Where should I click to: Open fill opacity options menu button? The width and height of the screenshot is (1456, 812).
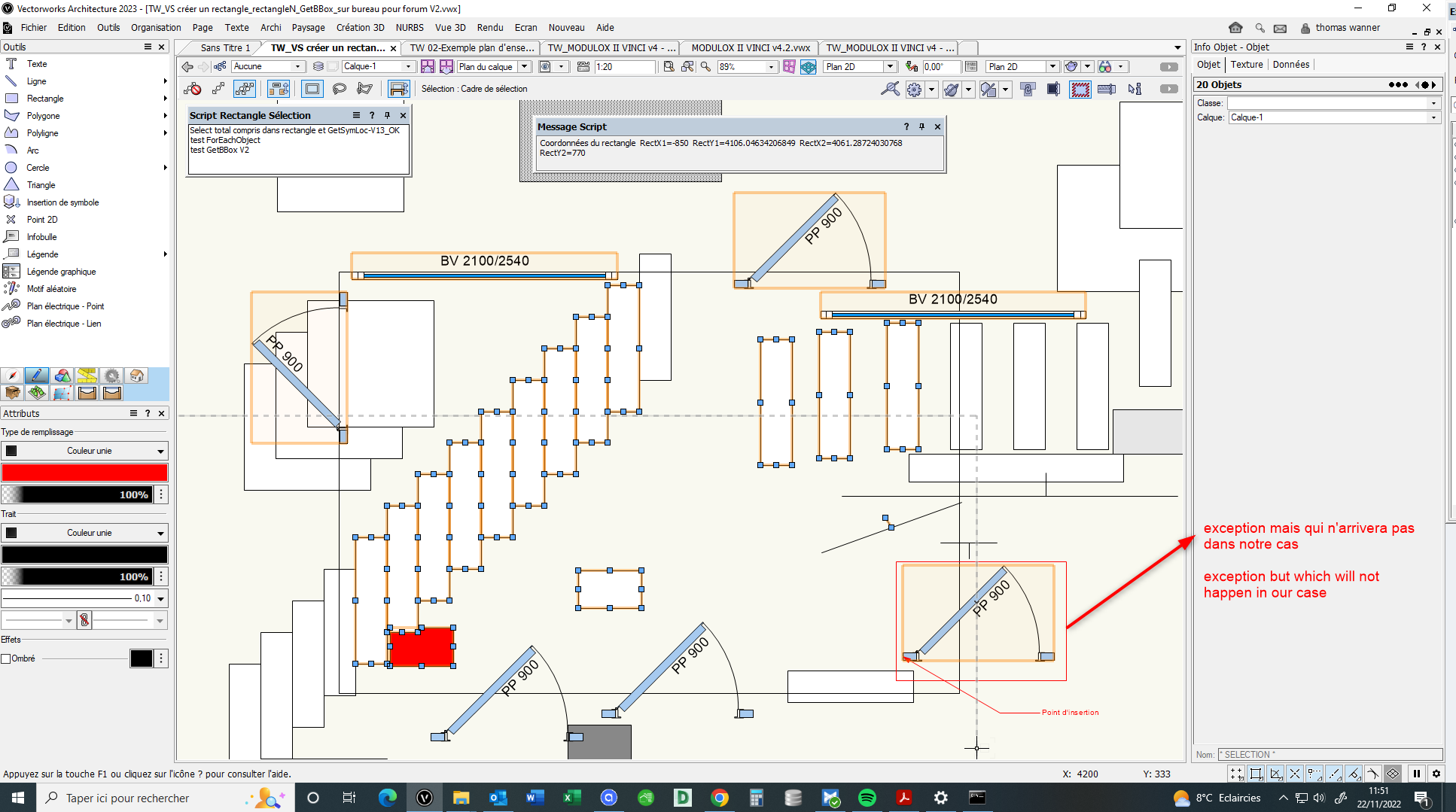(161, 494)
